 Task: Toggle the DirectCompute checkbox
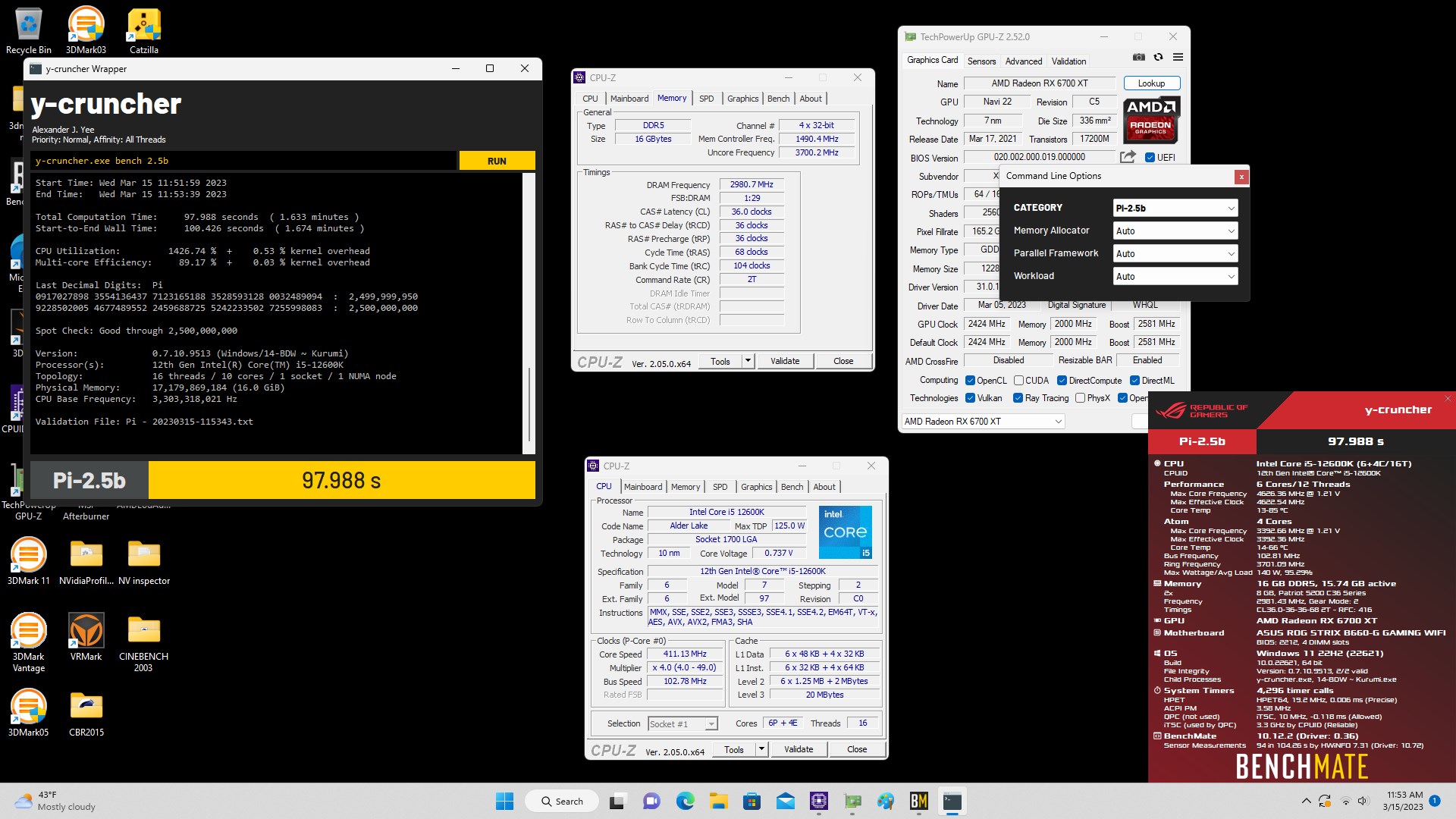coord(1062,381)
